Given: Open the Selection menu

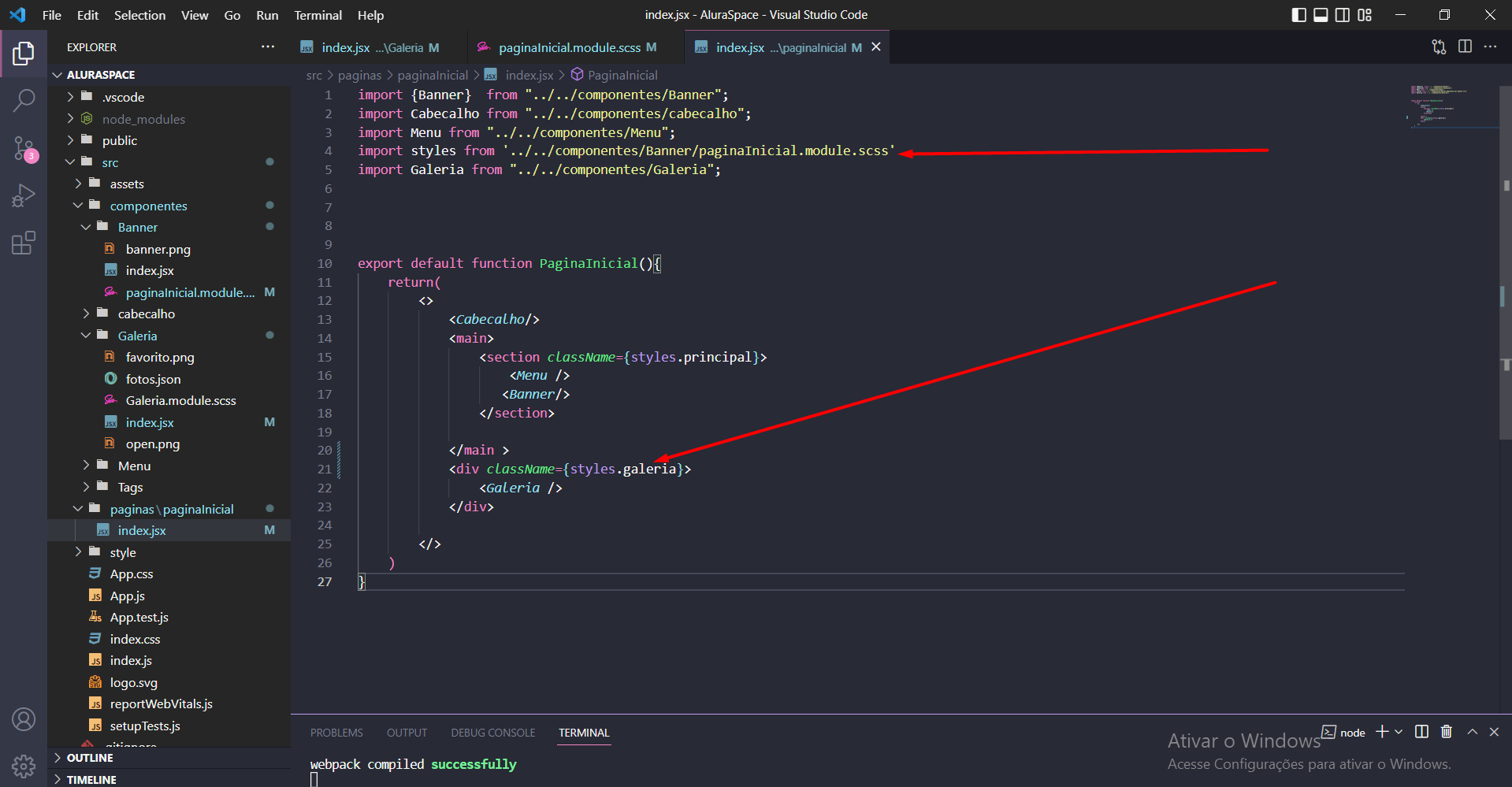Looking at the screenshot, I should point(139,15).
